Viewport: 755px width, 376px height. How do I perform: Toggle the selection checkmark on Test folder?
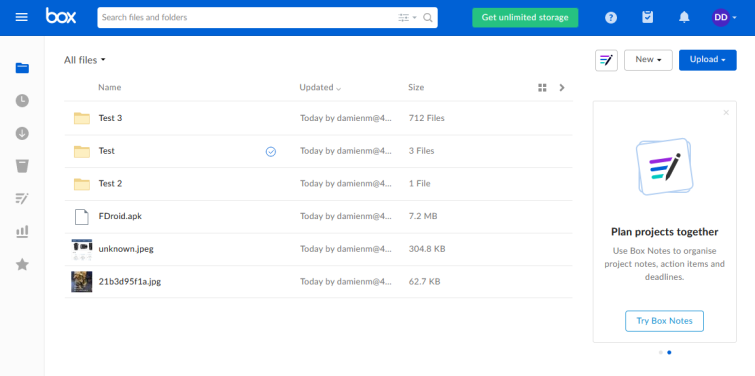(x=271, y=152)
